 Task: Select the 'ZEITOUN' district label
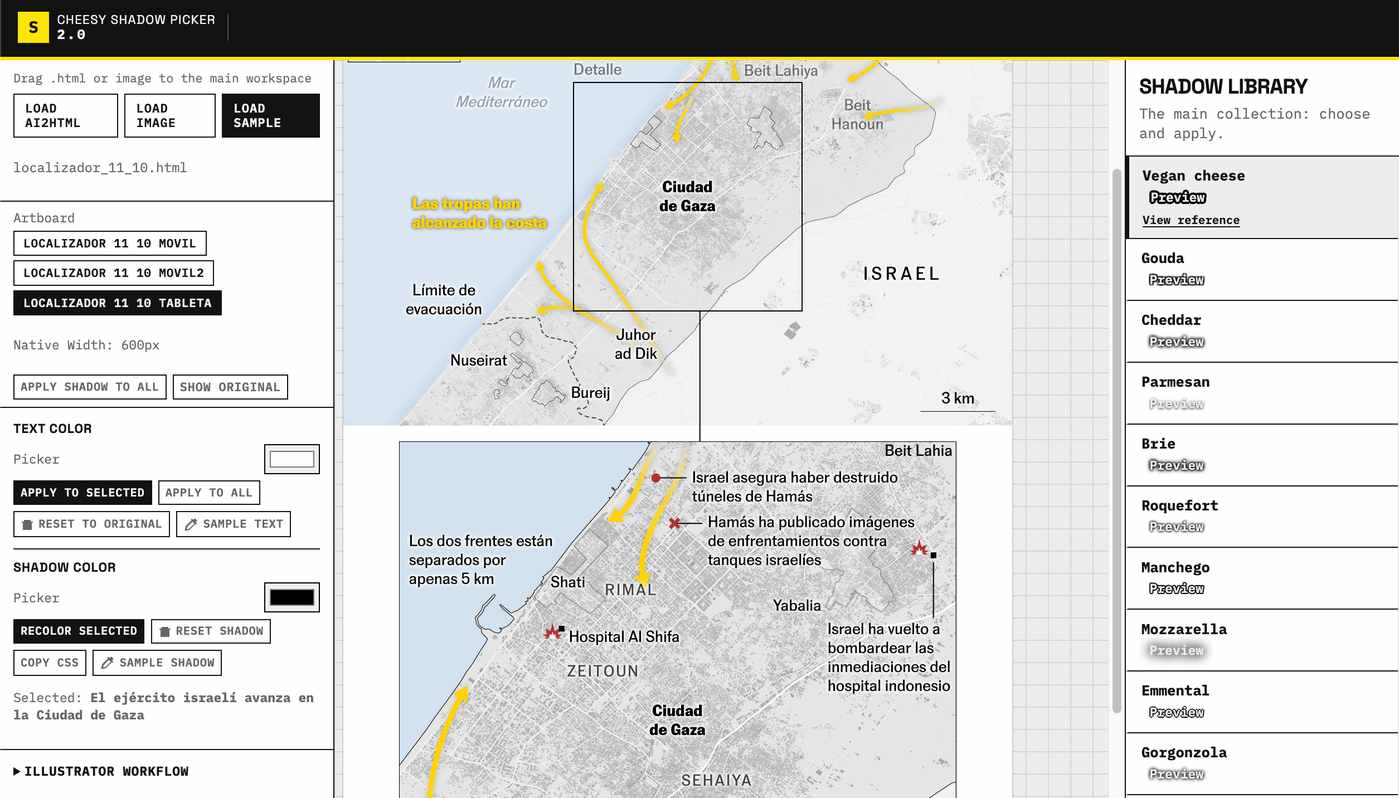coord(603,671)
